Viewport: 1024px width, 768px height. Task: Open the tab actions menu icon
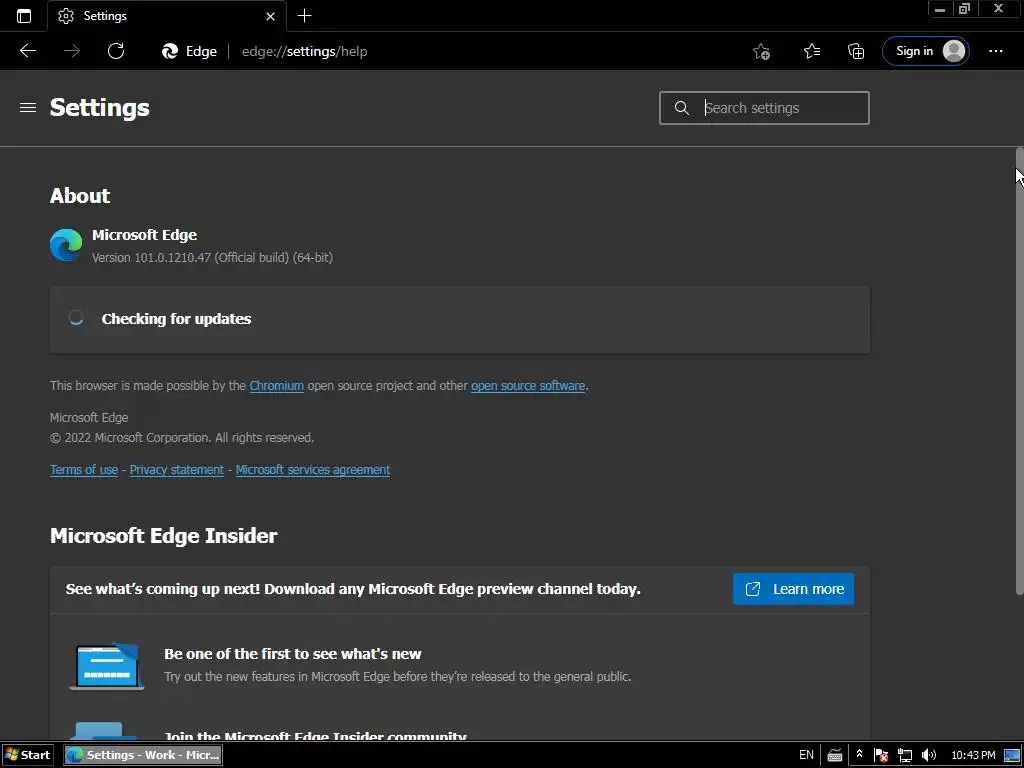[x=24, y=16]
